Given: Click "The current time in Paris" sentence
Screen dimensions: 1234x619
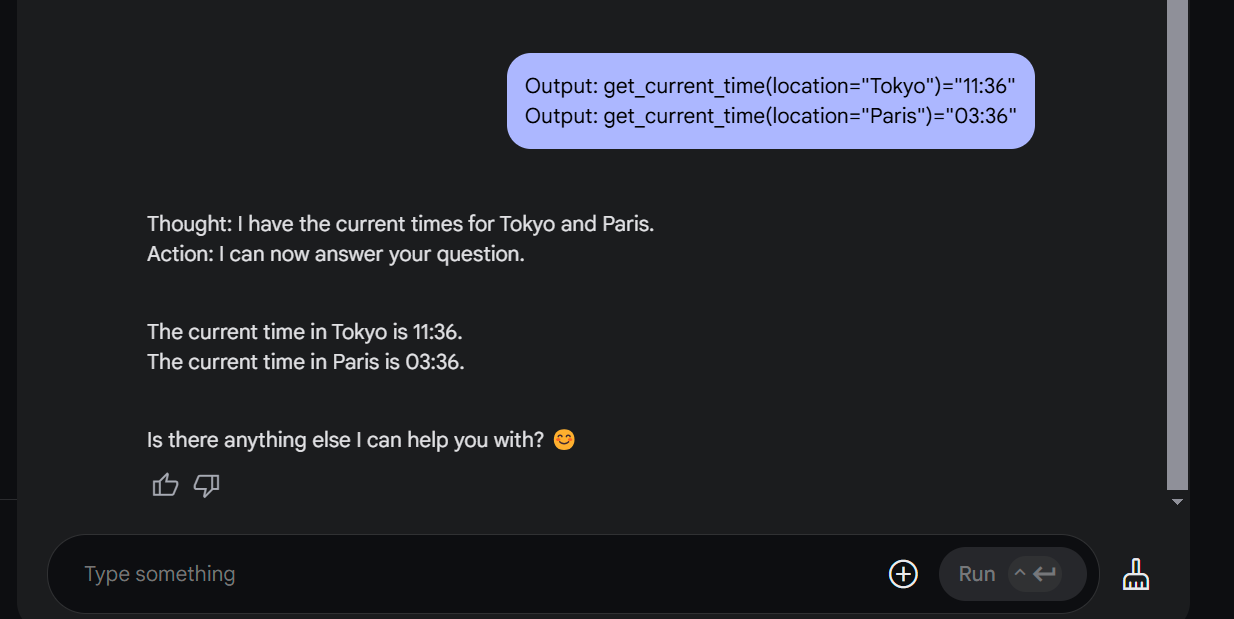Looking at the screenshot, I should click(x=305, y=361).
